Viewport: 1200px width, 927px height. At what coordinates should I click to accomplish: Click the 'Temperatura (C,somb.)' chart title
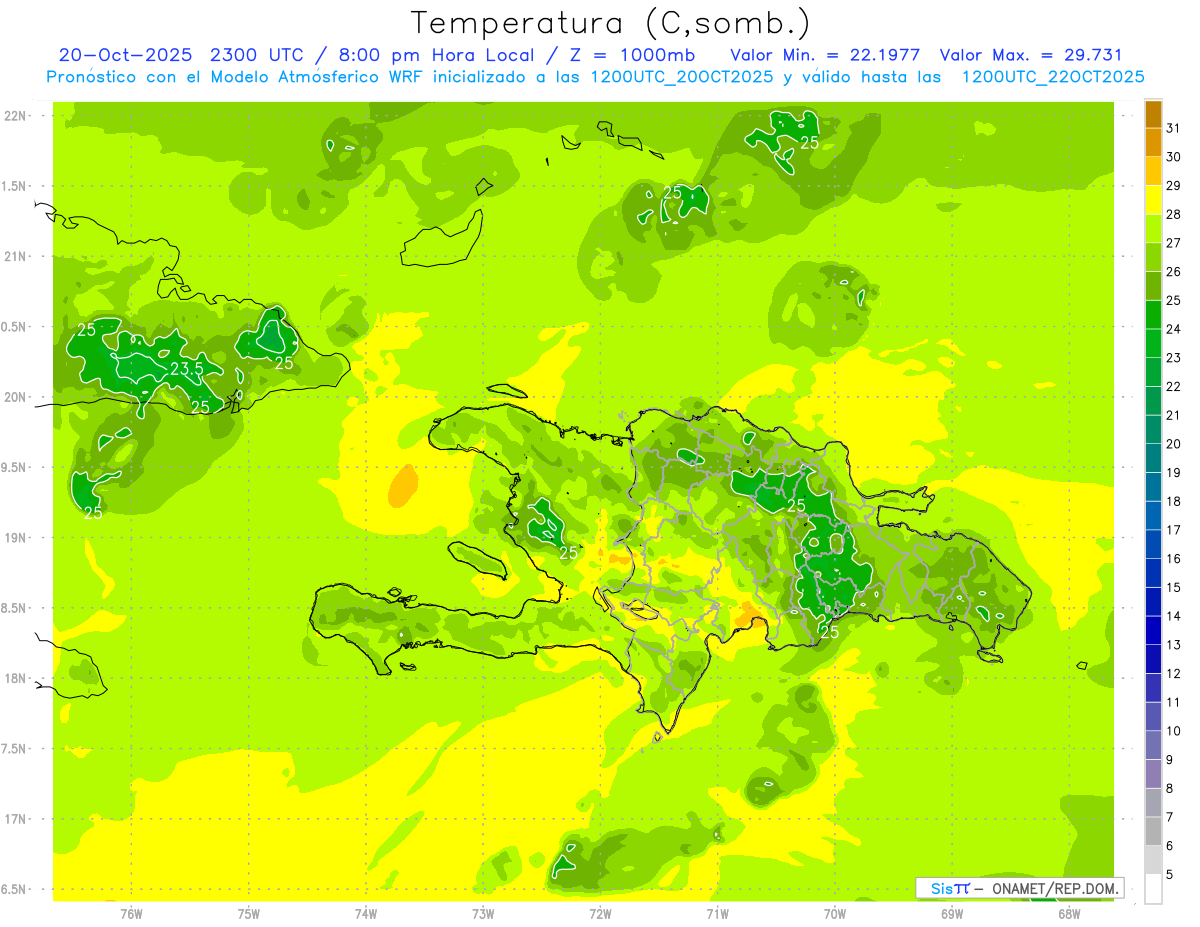611,23
